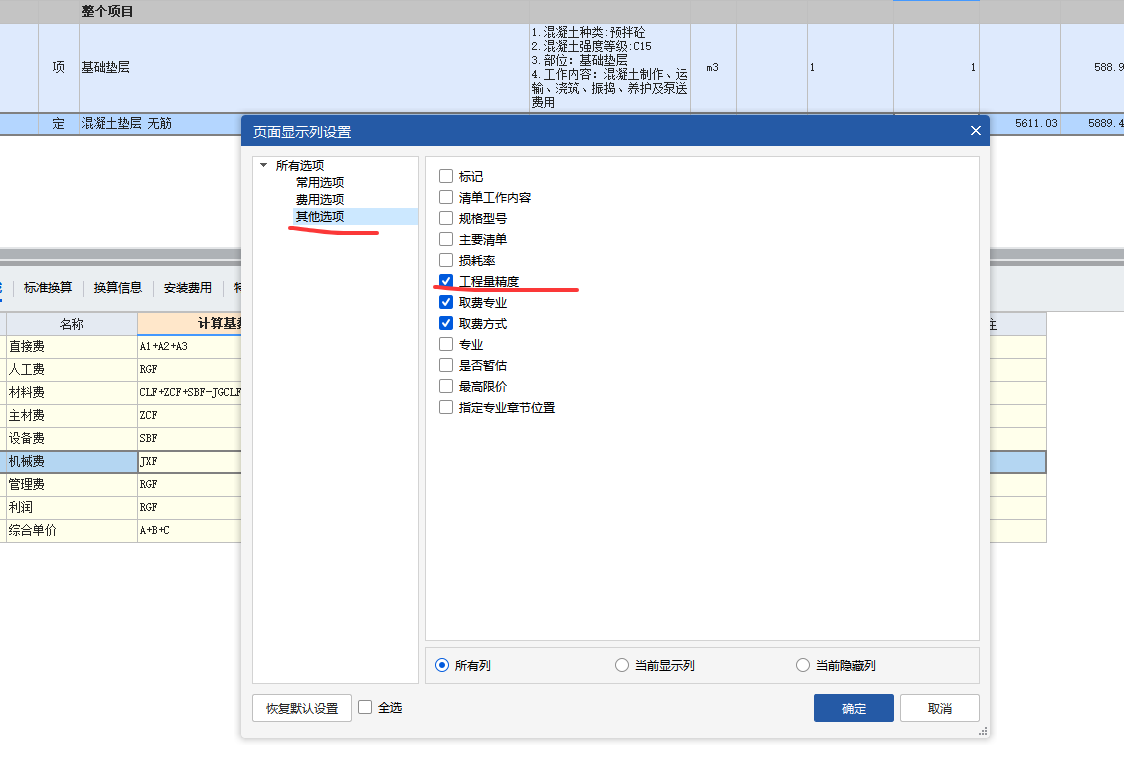This screenshot has height=779, width=1124.
Task: Click the 混凝土种类 description cell
Action: pyautogui.click(x=609, y=67)
